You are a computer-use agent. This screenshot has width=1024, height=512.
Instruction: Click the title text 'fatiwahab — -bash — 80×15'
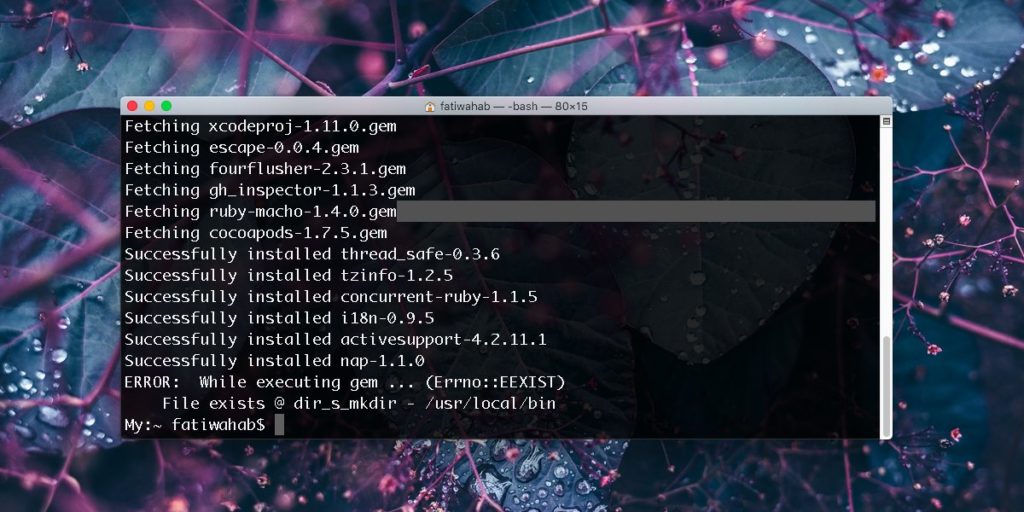[514, 106]
